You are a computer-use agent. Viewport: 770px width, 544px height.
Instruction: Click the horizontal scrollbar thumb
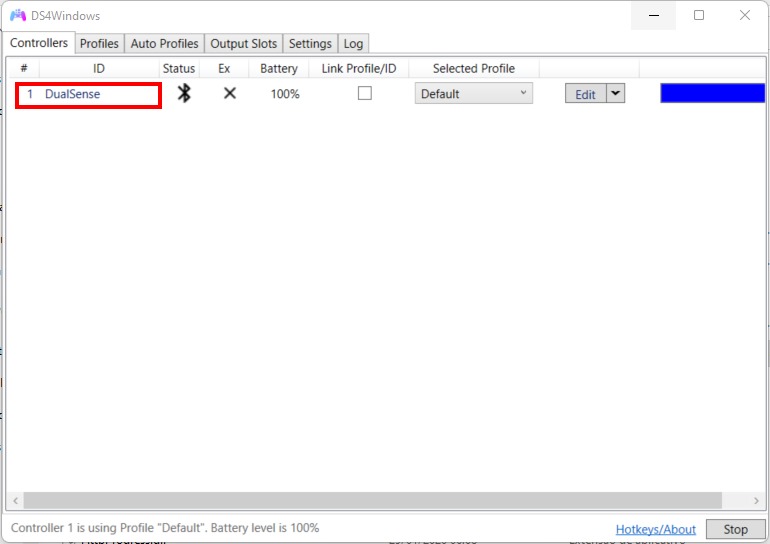coord(373,500)
